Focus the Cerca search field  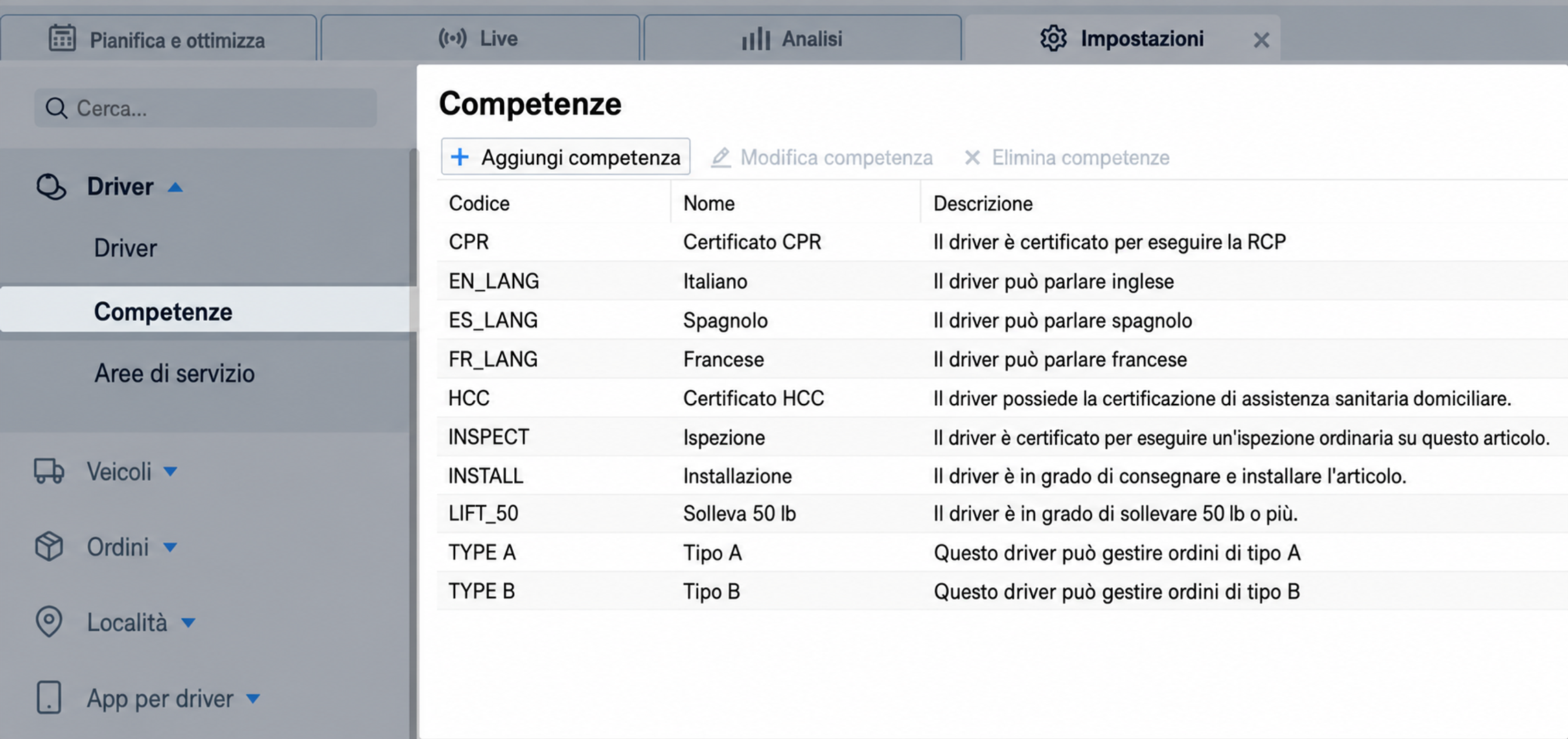point(206,108)
